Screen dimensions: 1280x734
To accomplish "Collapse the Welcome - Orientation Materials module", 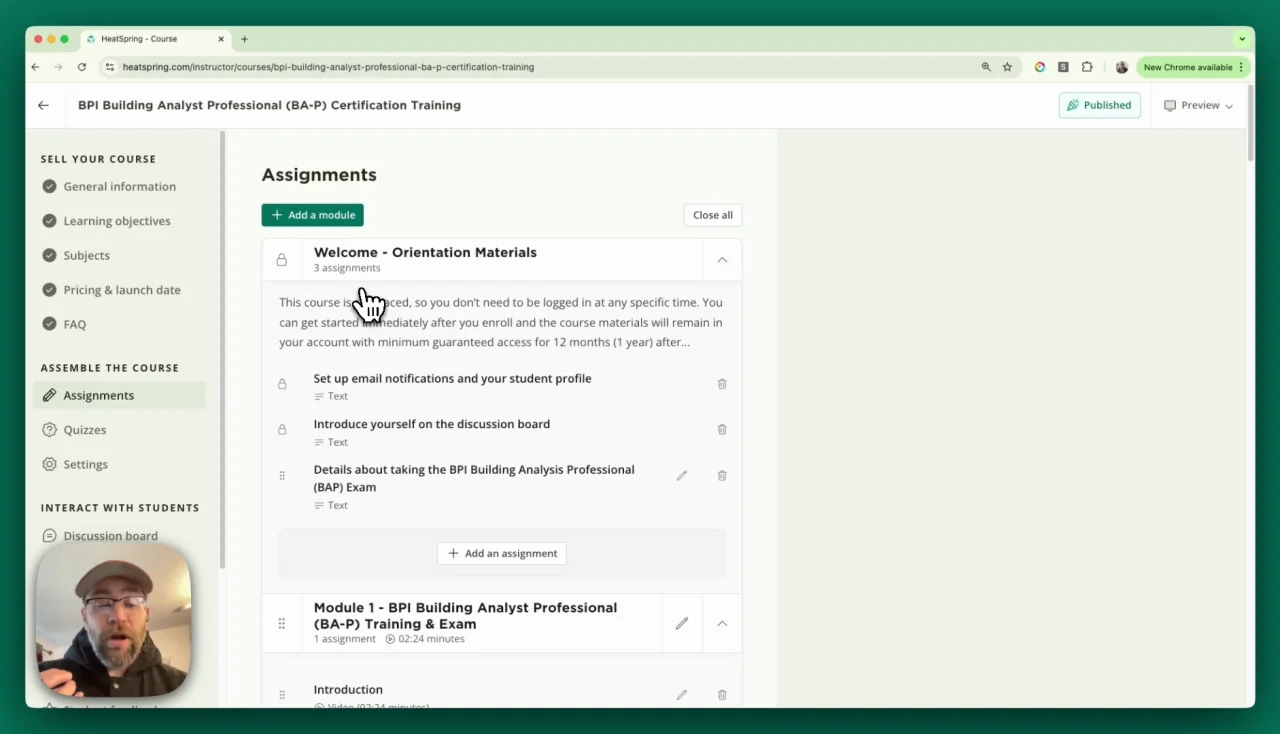I will coord(722,260).
